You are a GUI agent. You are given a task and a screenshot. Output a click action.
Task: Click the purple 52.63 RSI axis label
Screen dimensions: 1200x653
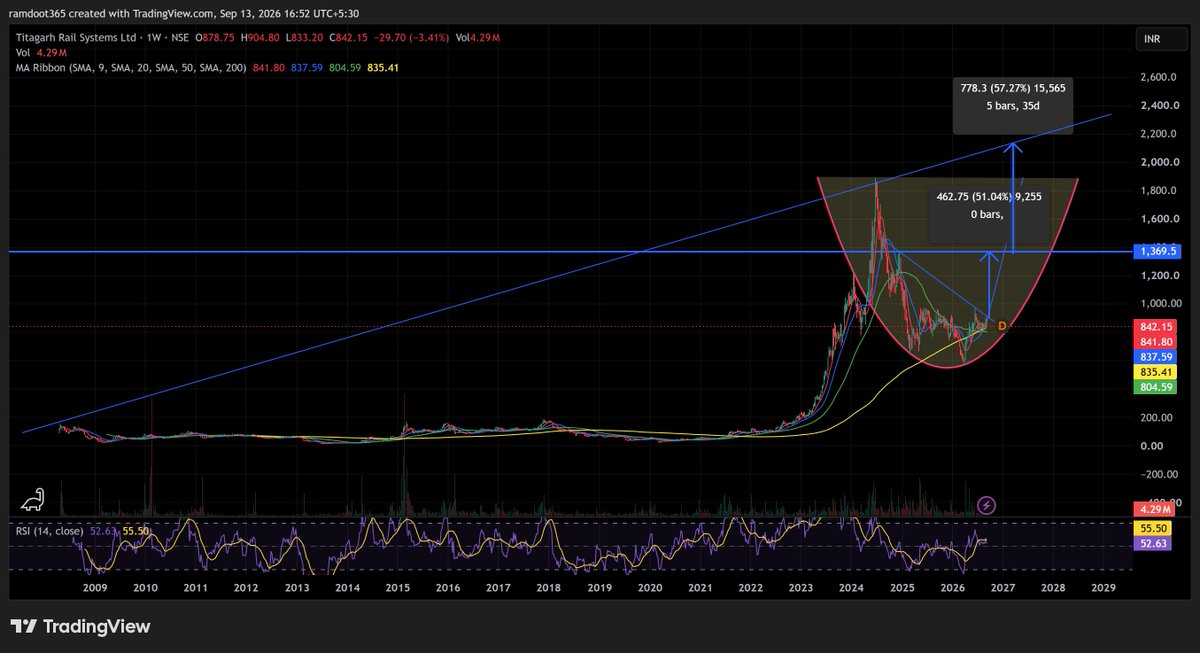(x=1154, y=543)
